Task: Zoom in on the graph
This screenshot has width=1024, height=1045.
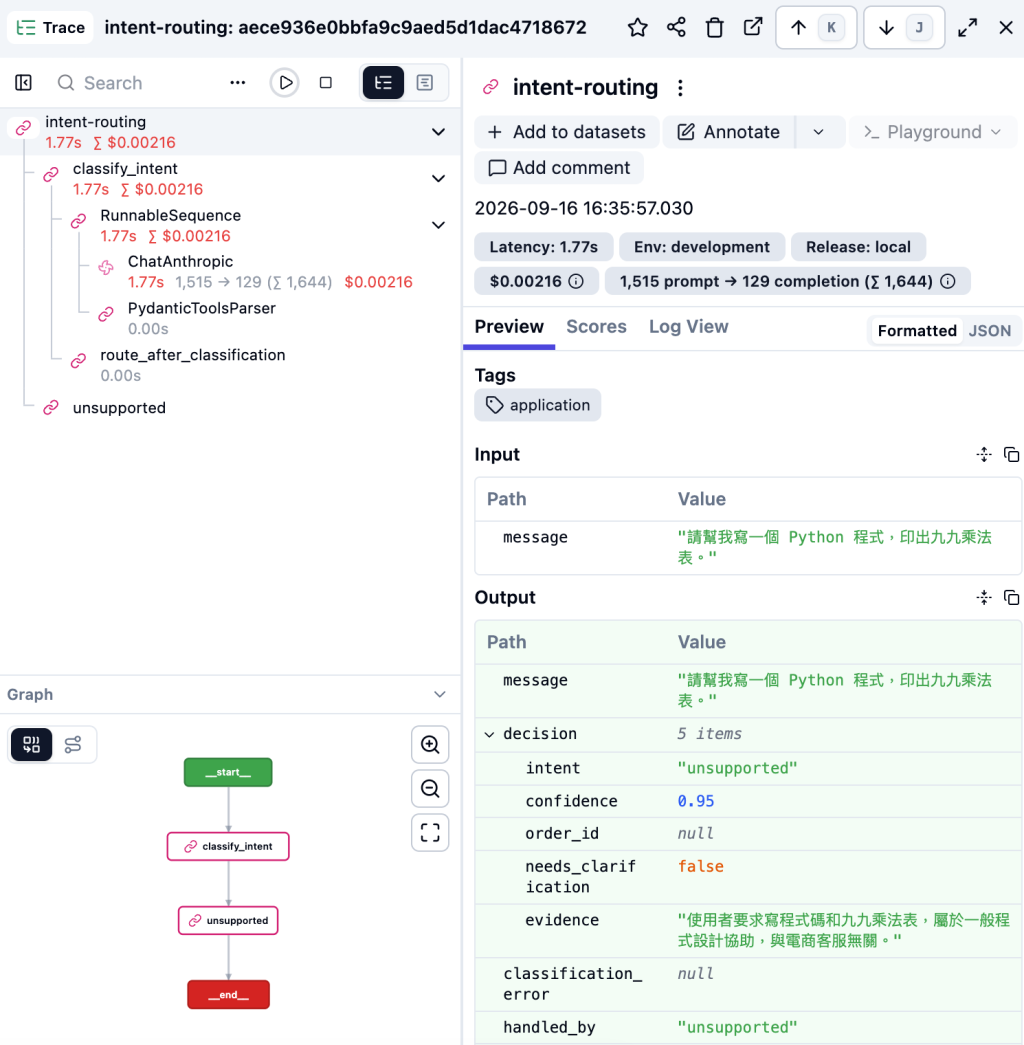Action: (x=430, y=744)
